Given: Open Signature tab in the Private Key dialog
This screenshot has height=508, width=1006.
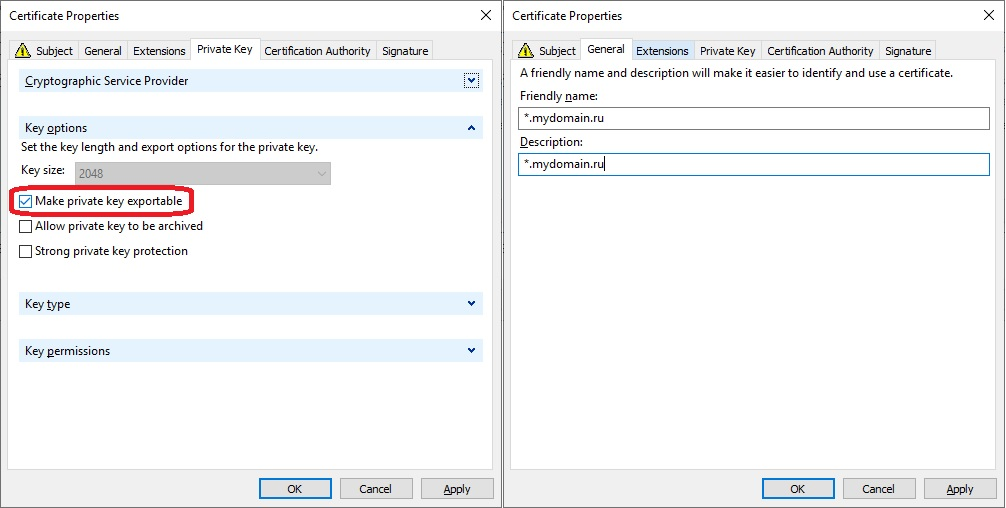Looking at the screenshot, I should 405,51.
